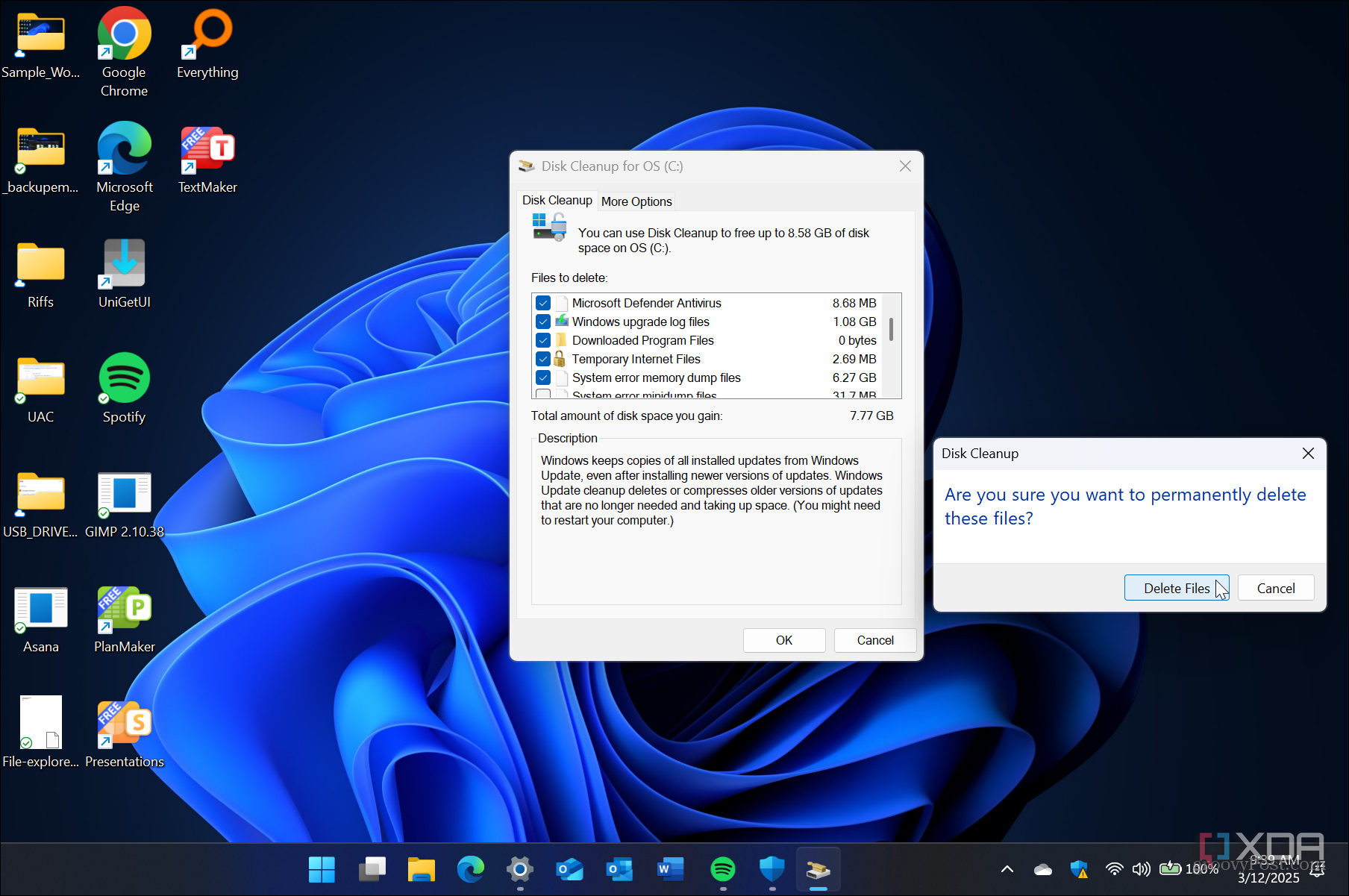Click Delete Files in confirmation dialog
1349x896 pixels.
pos(1176,588)
